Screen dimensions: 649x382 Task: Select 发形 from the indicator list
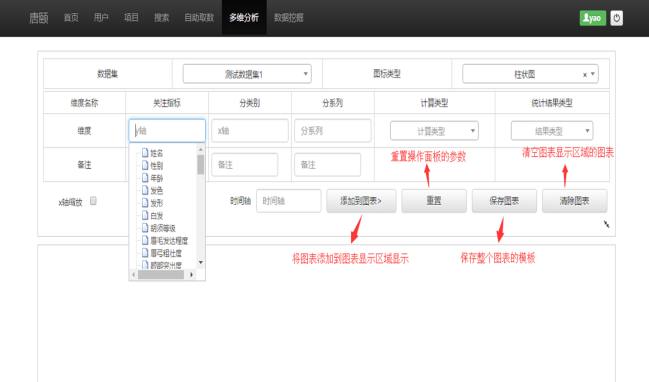pyautogui.click(x=156, y=203)
